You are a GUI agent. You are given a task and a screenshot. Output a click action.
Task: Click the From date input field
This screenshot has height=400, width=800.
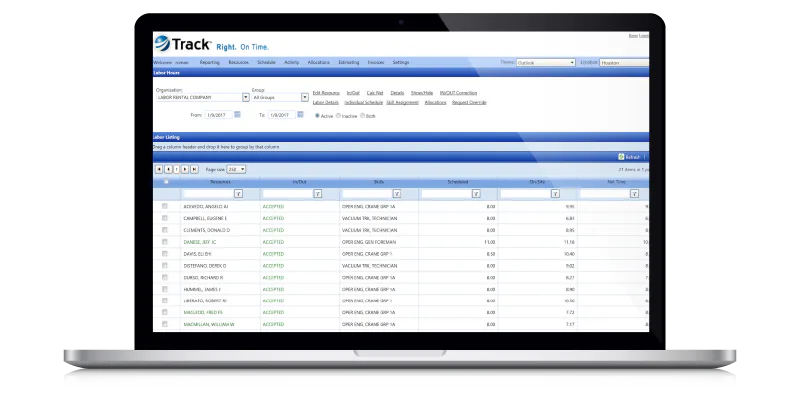[x=218, y=115]
